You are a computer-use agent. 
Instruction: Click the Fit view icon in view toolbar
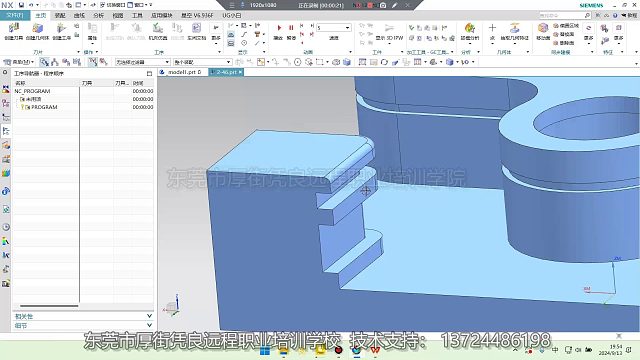(x=362, y=62)
